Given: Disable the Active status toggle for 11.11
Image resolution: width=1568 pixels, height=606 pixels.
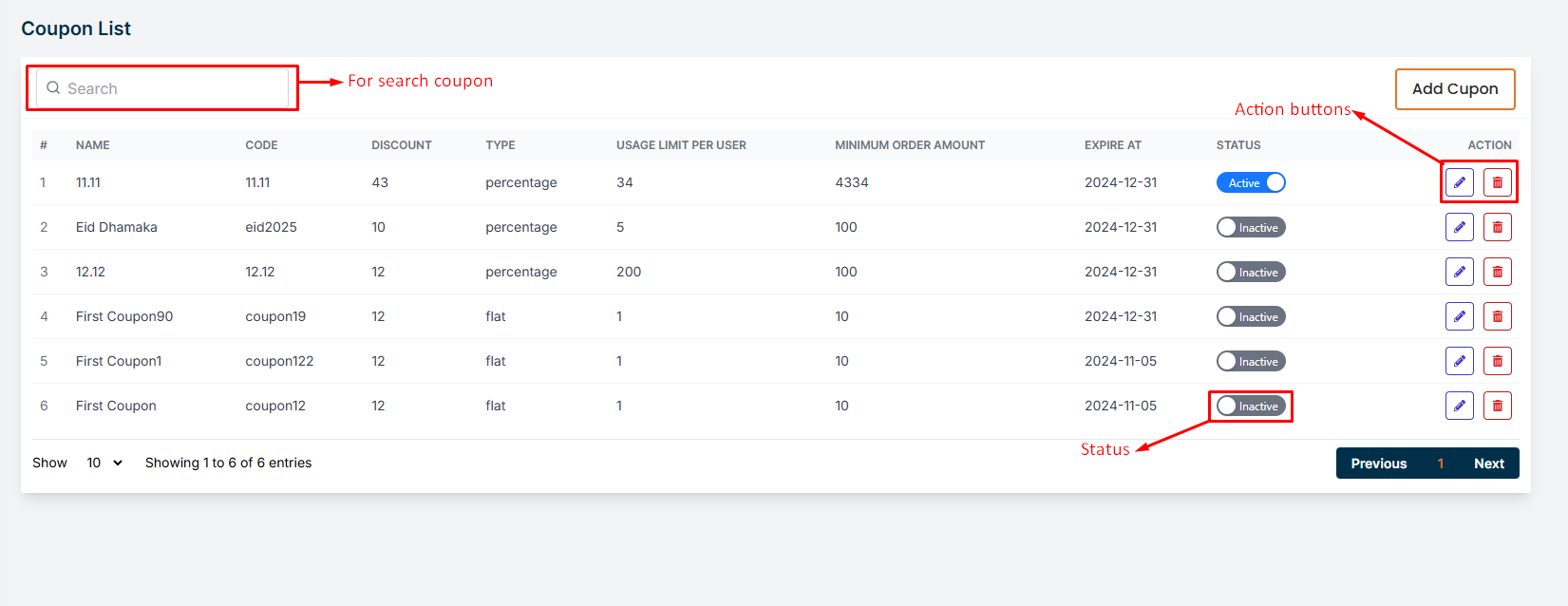Looking at the screenshot, I should tap(1250, 182).
